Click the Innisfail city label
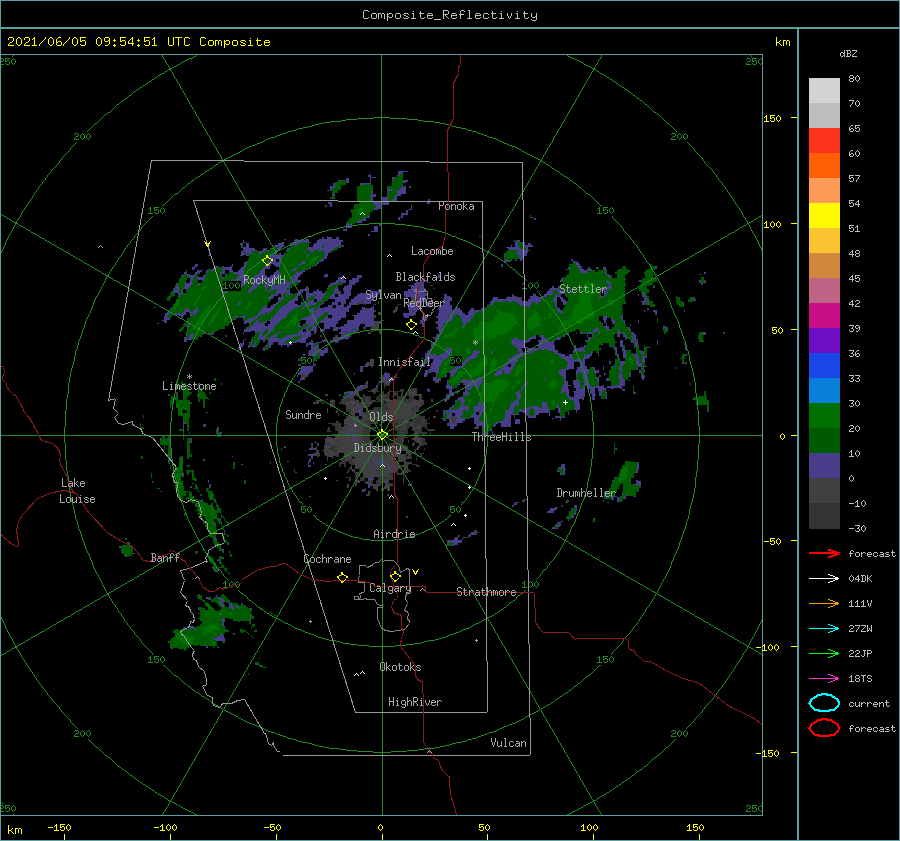The height and width of the screenshot is (841, 900). coord(404,362)
